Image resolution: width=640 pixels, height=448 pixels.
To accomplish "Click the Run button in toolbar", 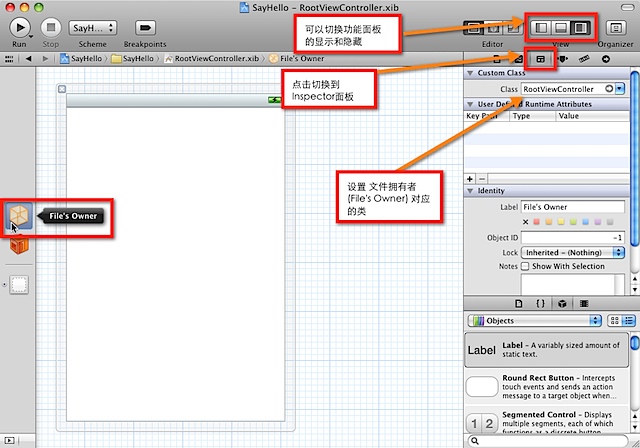I will pos(20,27).
